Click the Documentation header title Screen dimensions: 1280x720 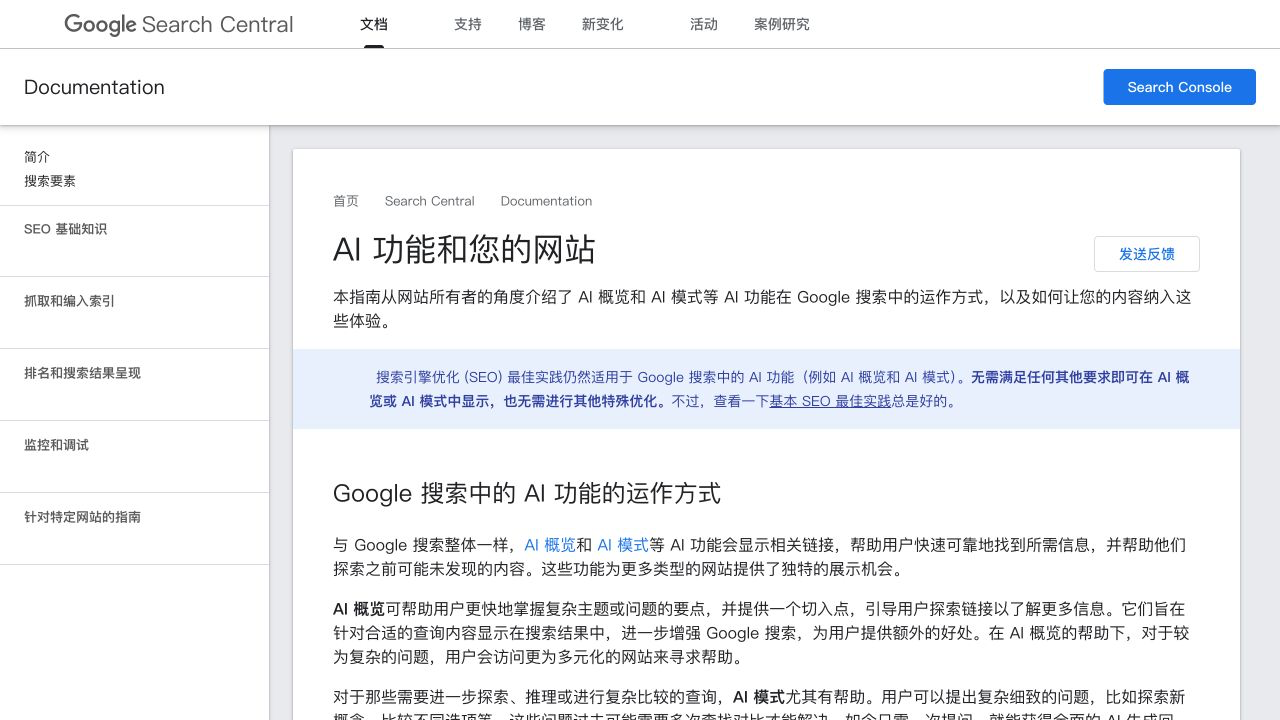click(x=94, y=87)
